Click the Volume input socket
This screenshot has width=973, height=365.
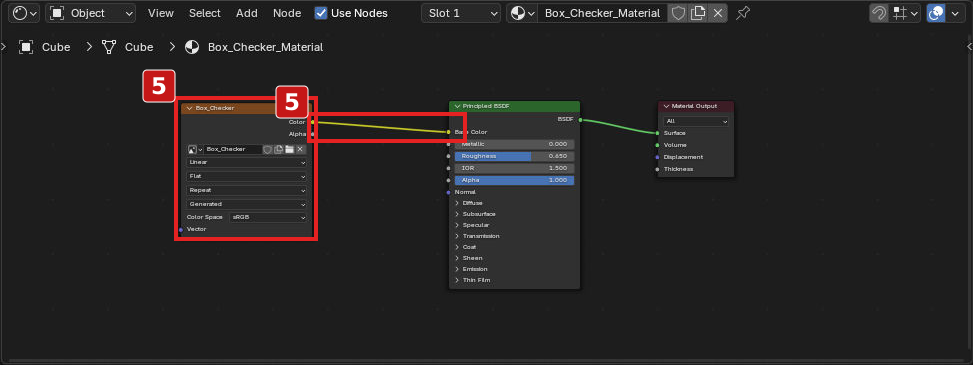[x=657, y=145]
